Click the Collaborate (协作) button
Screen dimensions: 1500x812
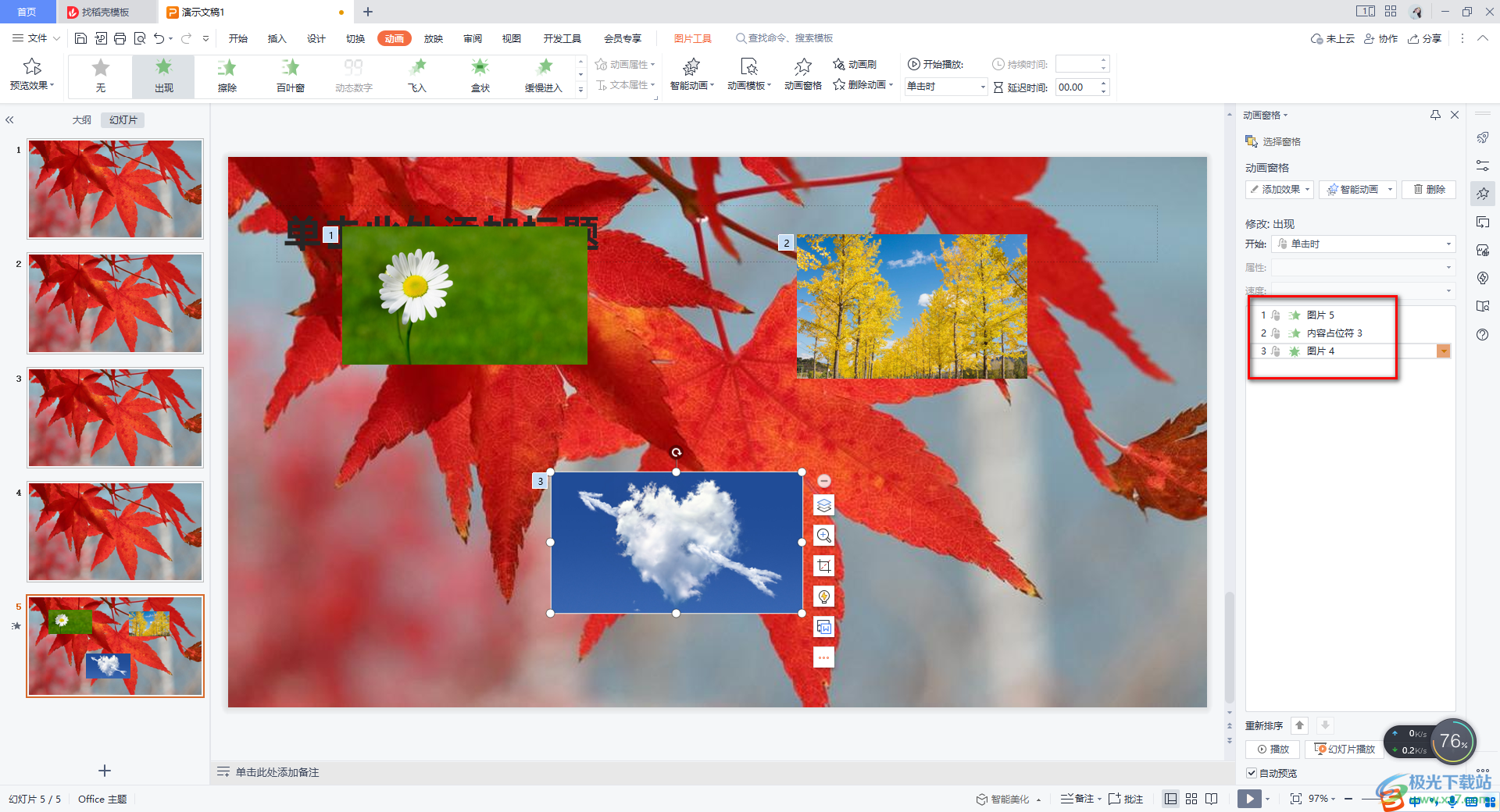1380,38
